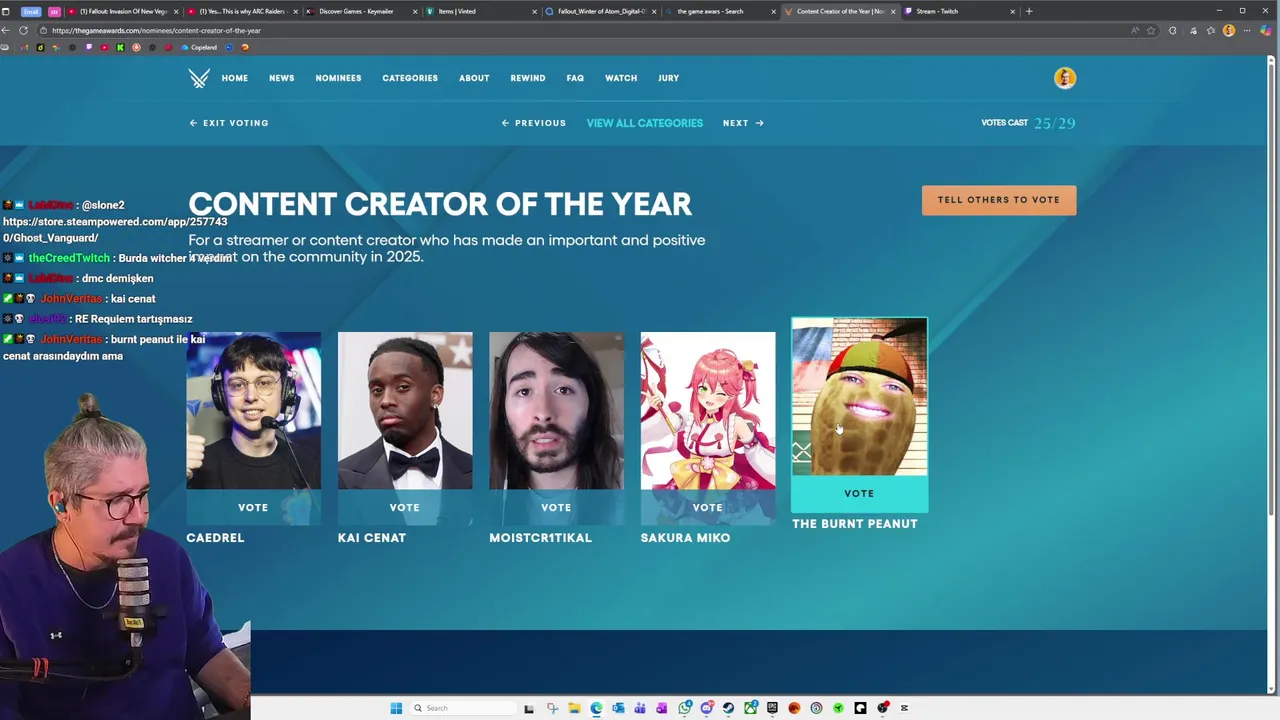Open the NEWS menu item
The height and width of the screenshot is (720, 1280).
282,78
